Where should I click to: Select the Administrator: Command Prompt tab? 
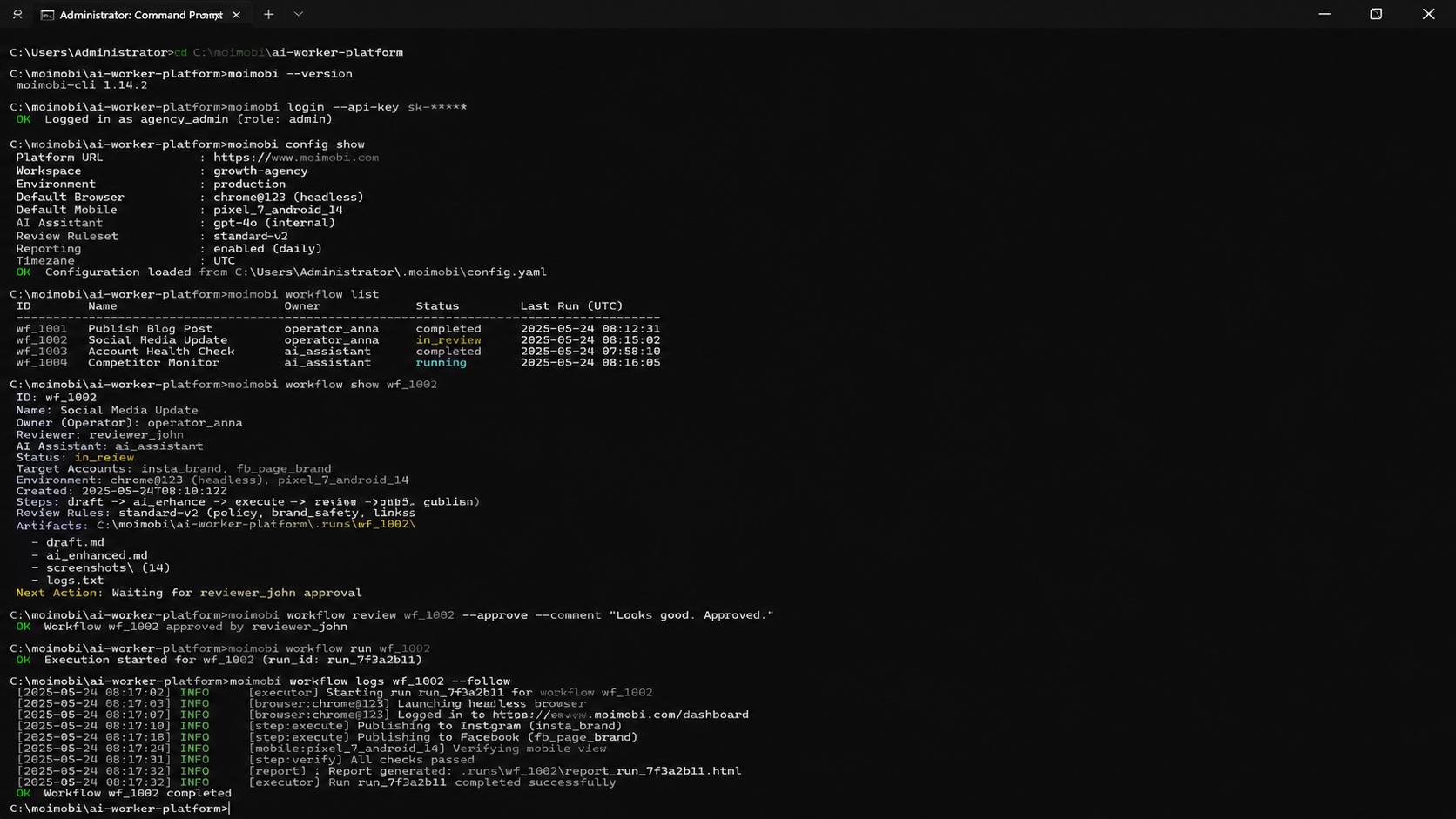point(141,15)
